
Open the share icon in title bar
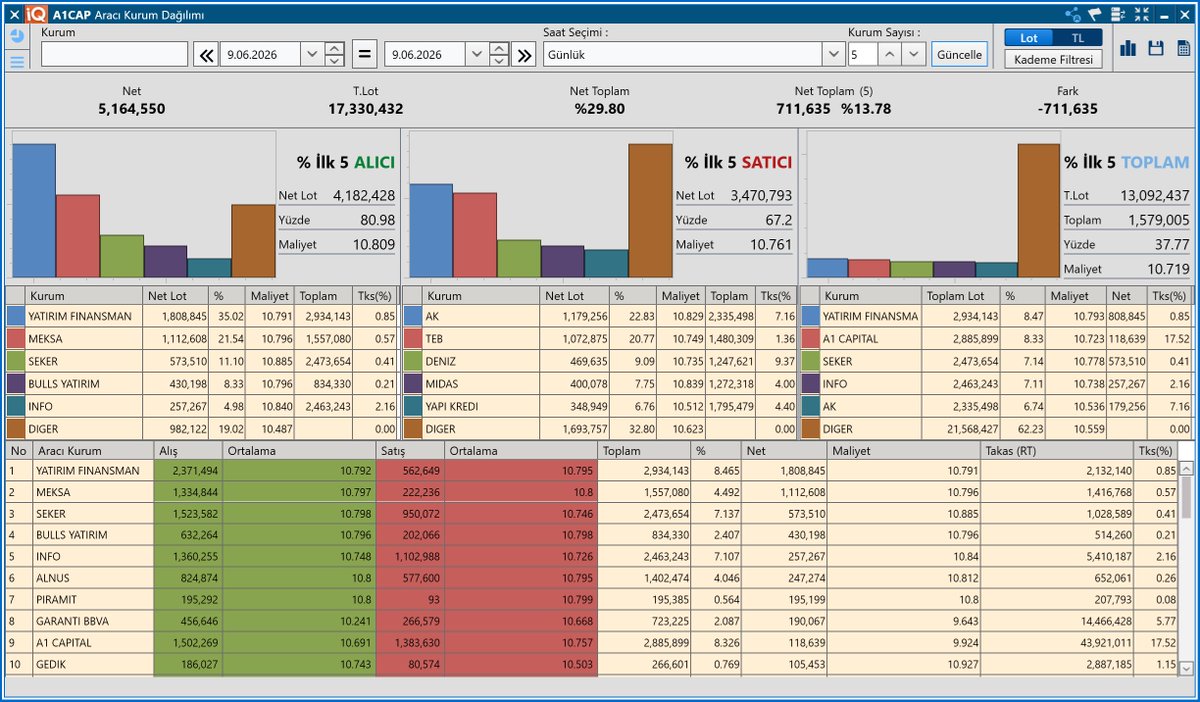pos(1073,14)
